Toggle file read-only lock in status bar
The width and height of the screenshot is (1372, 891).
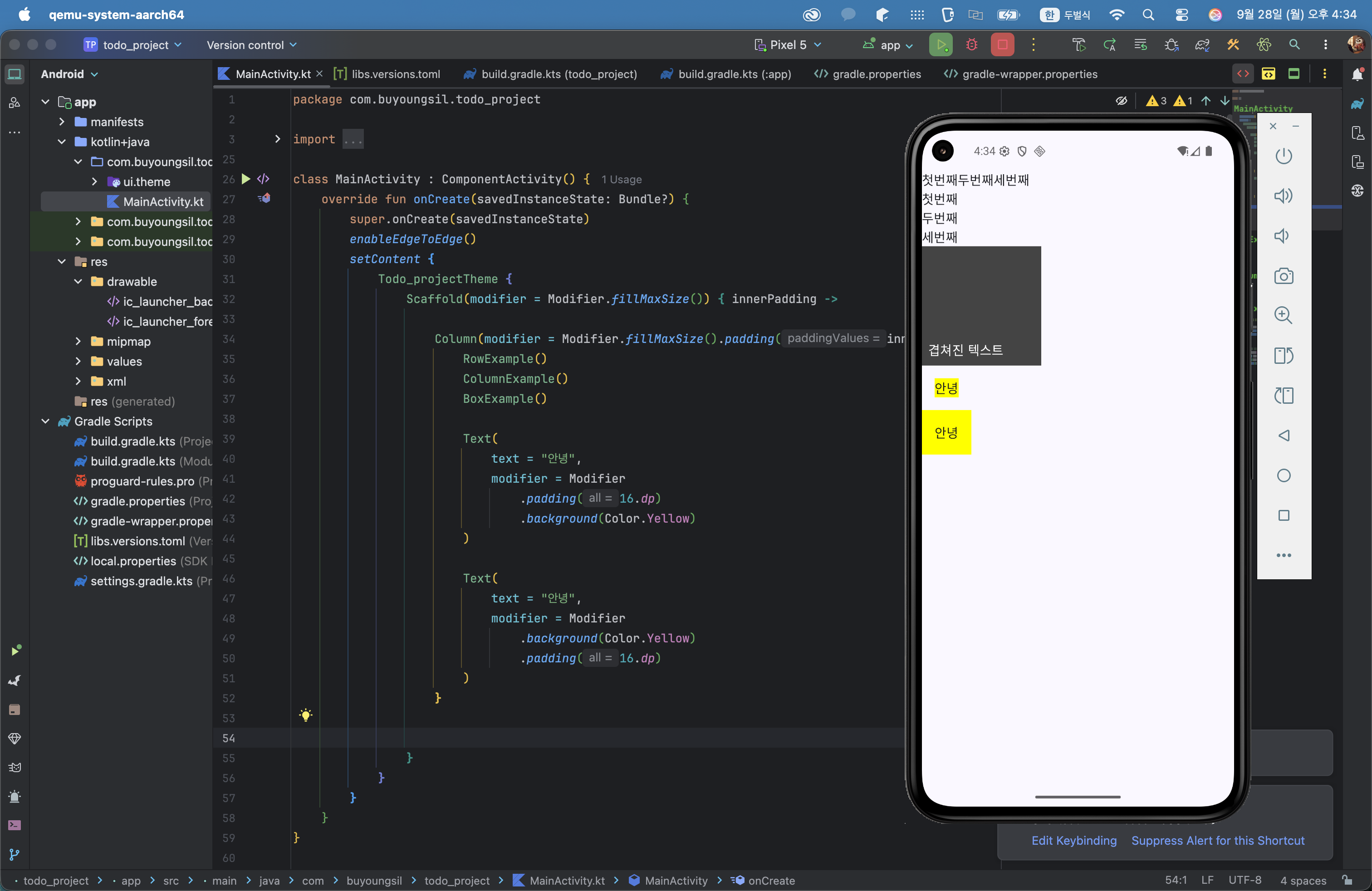(x=1347, y=880)
